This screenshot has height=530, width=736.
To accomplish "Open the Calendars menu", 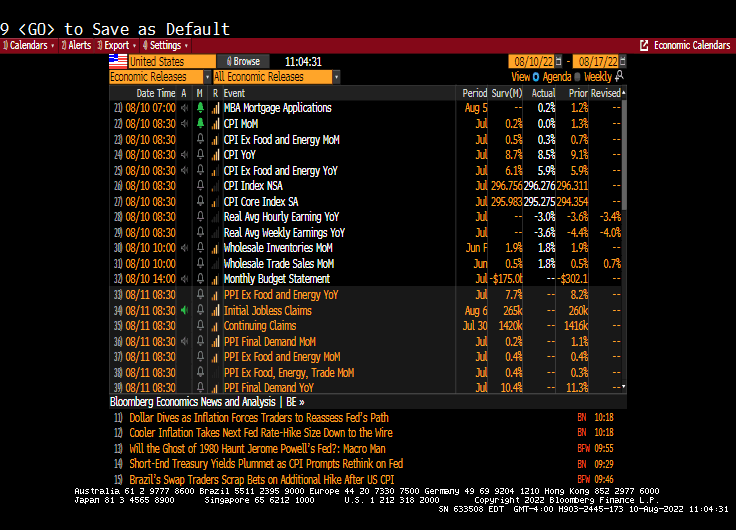I will 29,45.
